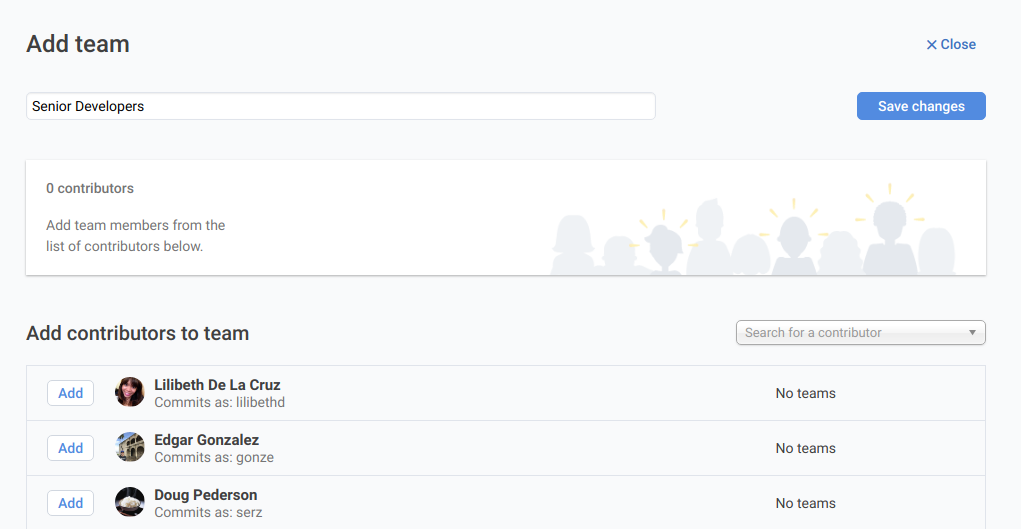The height and width of the screenshot is (529, 1021).
Task: Click Edgar Gonzalez's avatar picture
Action: coord(130,447)
